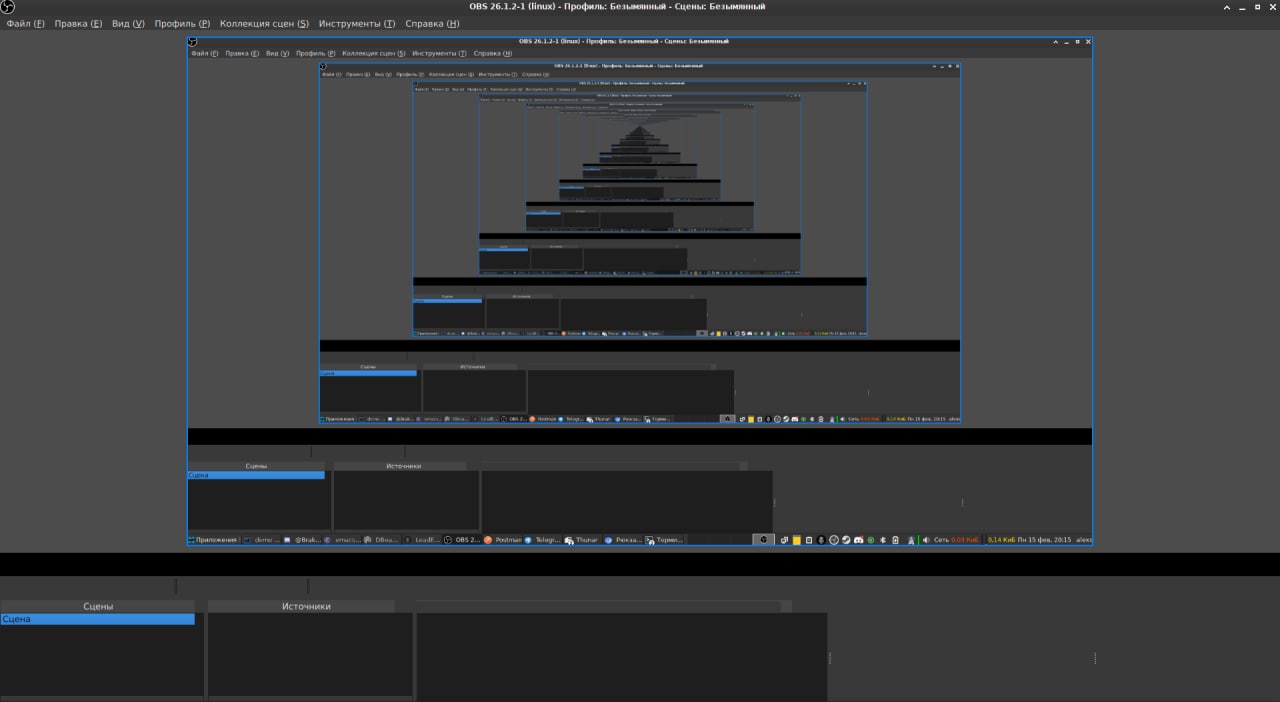This screenshot has height=702, width=1280.
Task: Click the Discord tray icon in the largest preview taskbar
Action: [x=859, y=540]
